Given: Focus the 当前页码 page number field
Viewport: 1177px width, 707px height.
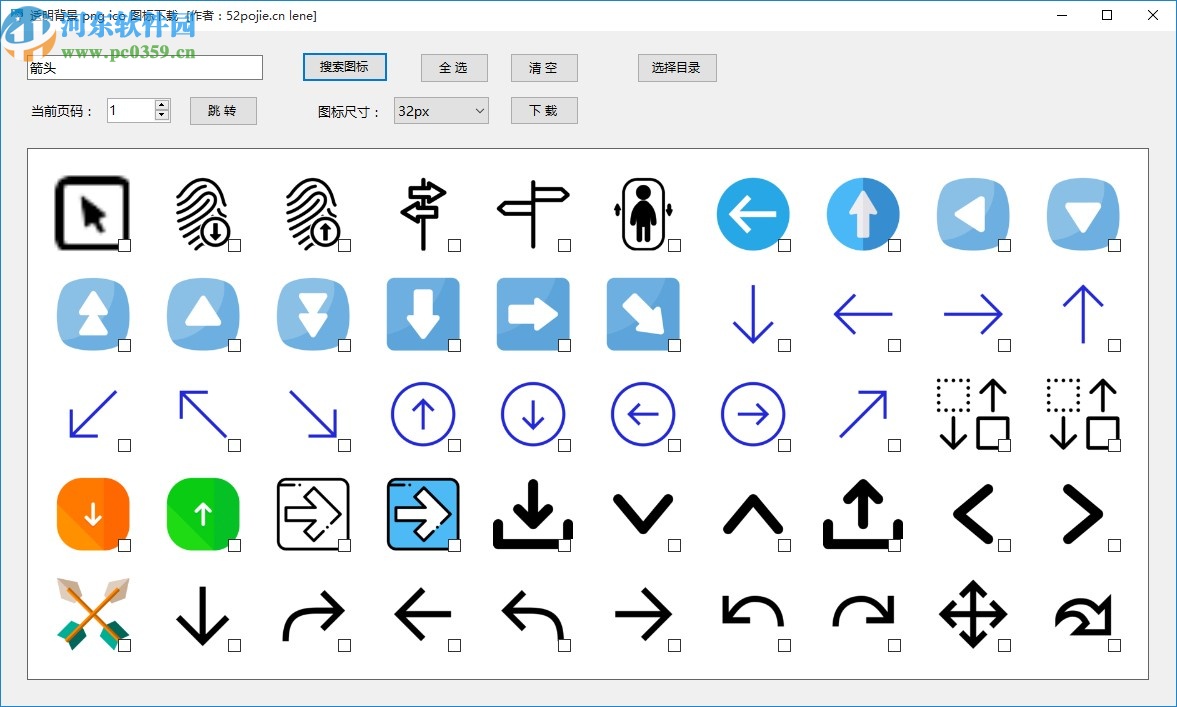Looking at the screenshot, I should point(131,110).
